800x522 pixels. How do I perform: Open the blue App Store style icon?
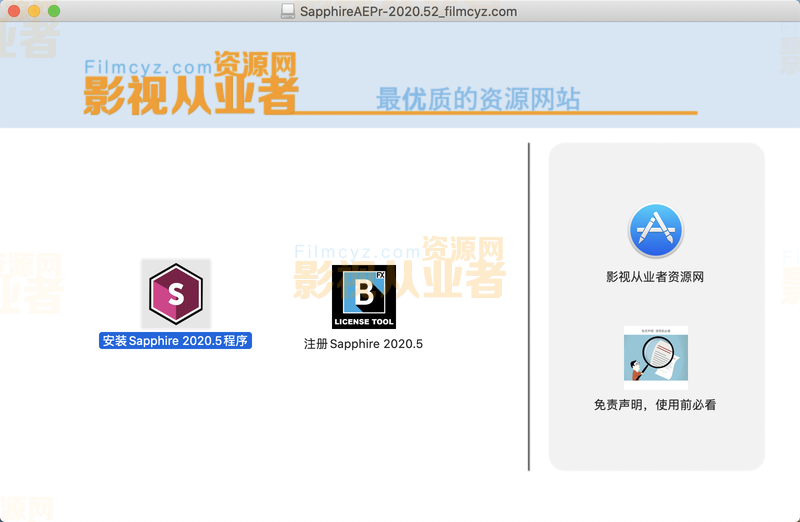point(656,231)
